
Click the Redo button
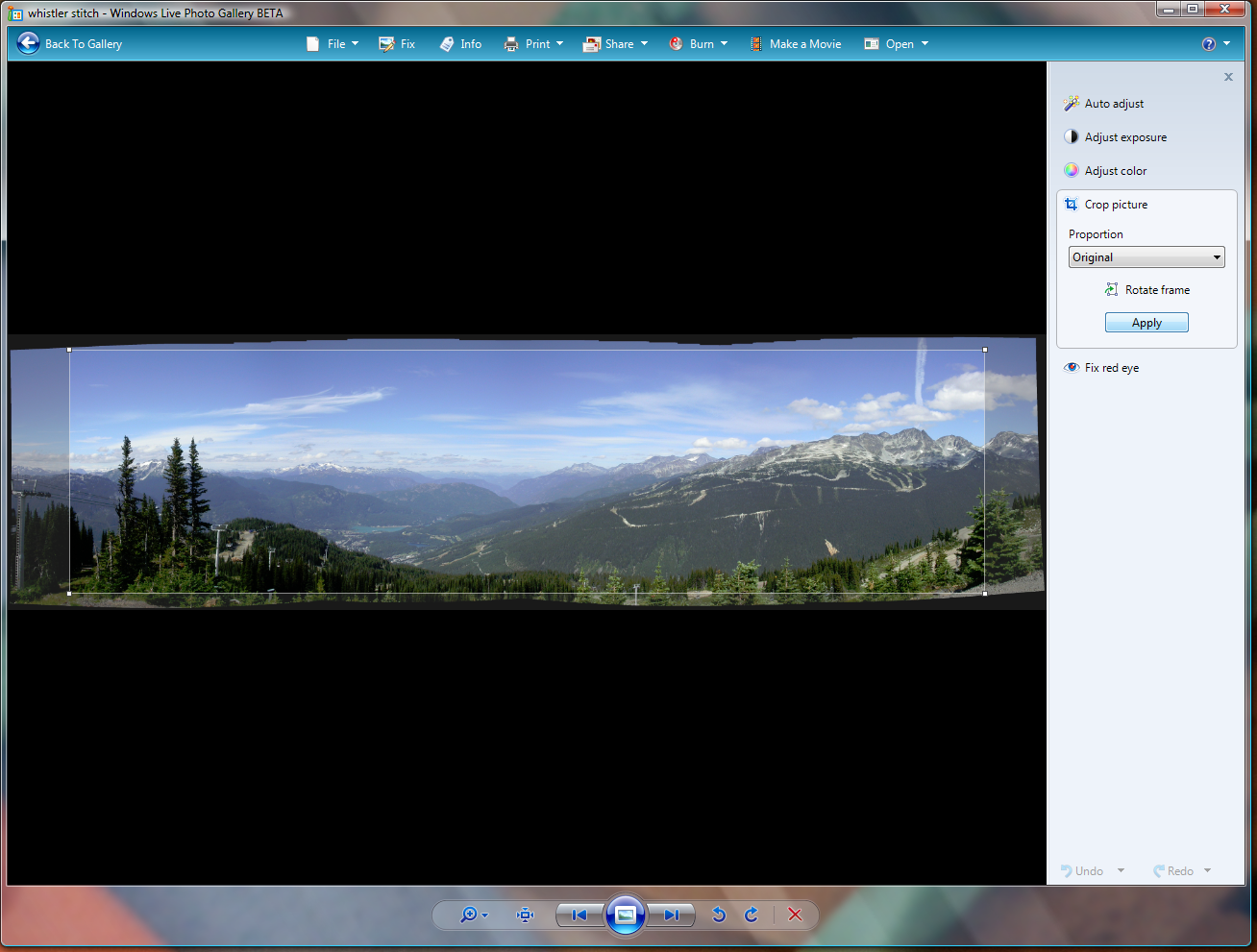[1173, 871]
